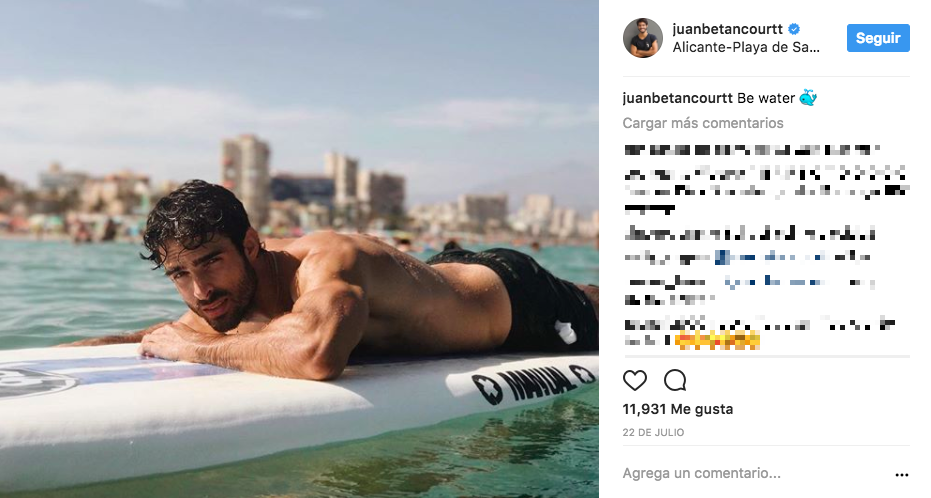The height and width of the screenshot is (498, 931).
Task: Click the whale emoji in caption
Action: coord(808,97)
